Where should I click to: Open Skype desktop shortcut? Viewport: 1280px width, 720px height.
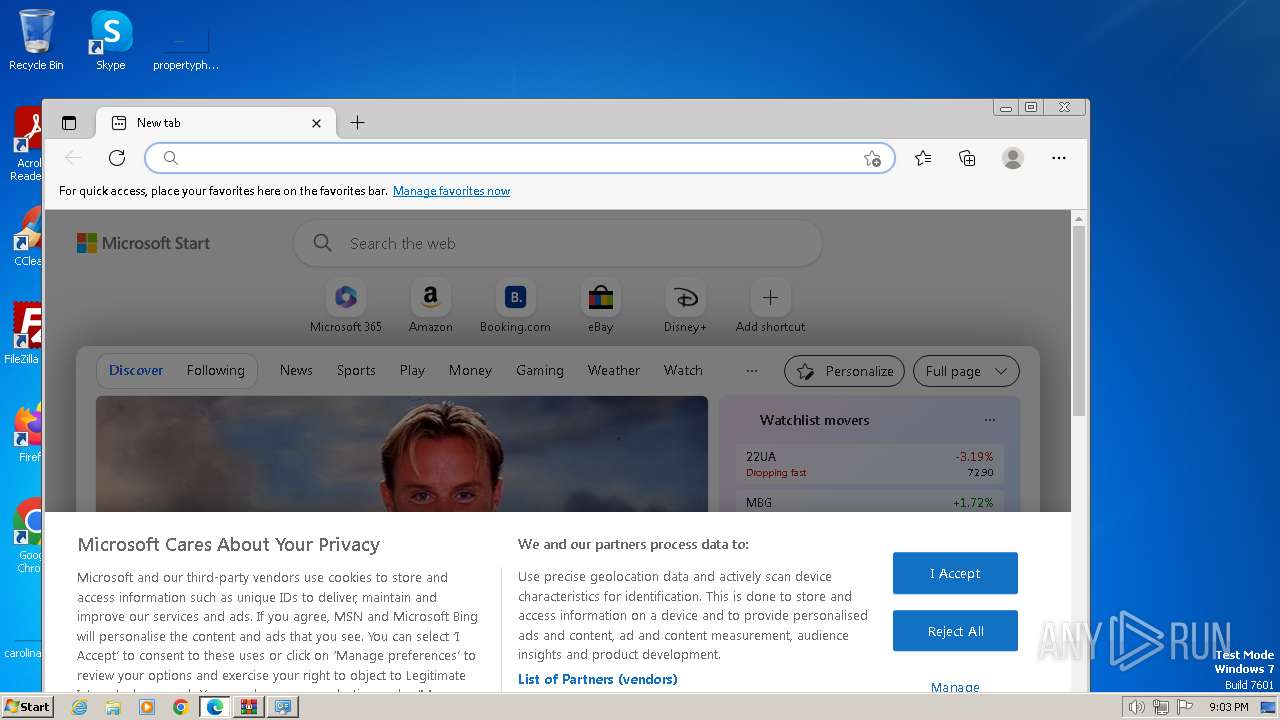(110, 41)
